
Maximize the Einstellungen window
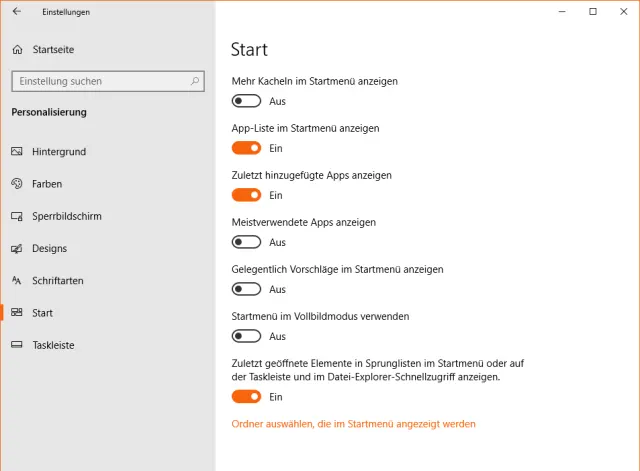(593, 12)
